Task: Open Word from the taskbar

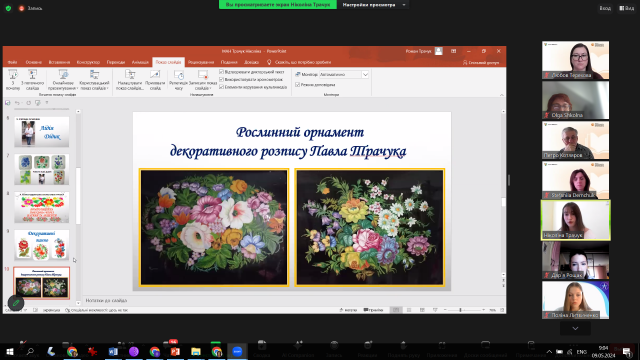Action: click(113, 351)
